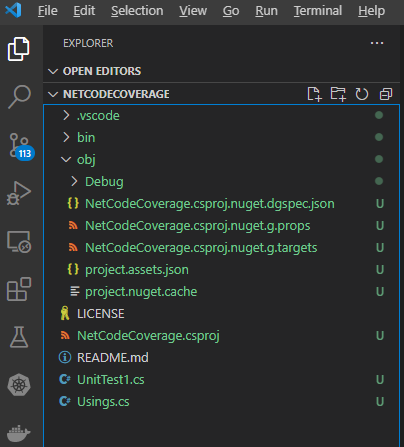Click the untracked U marker for project.assets.json
This screenshot has width=404, height=447.
point(380,269)
